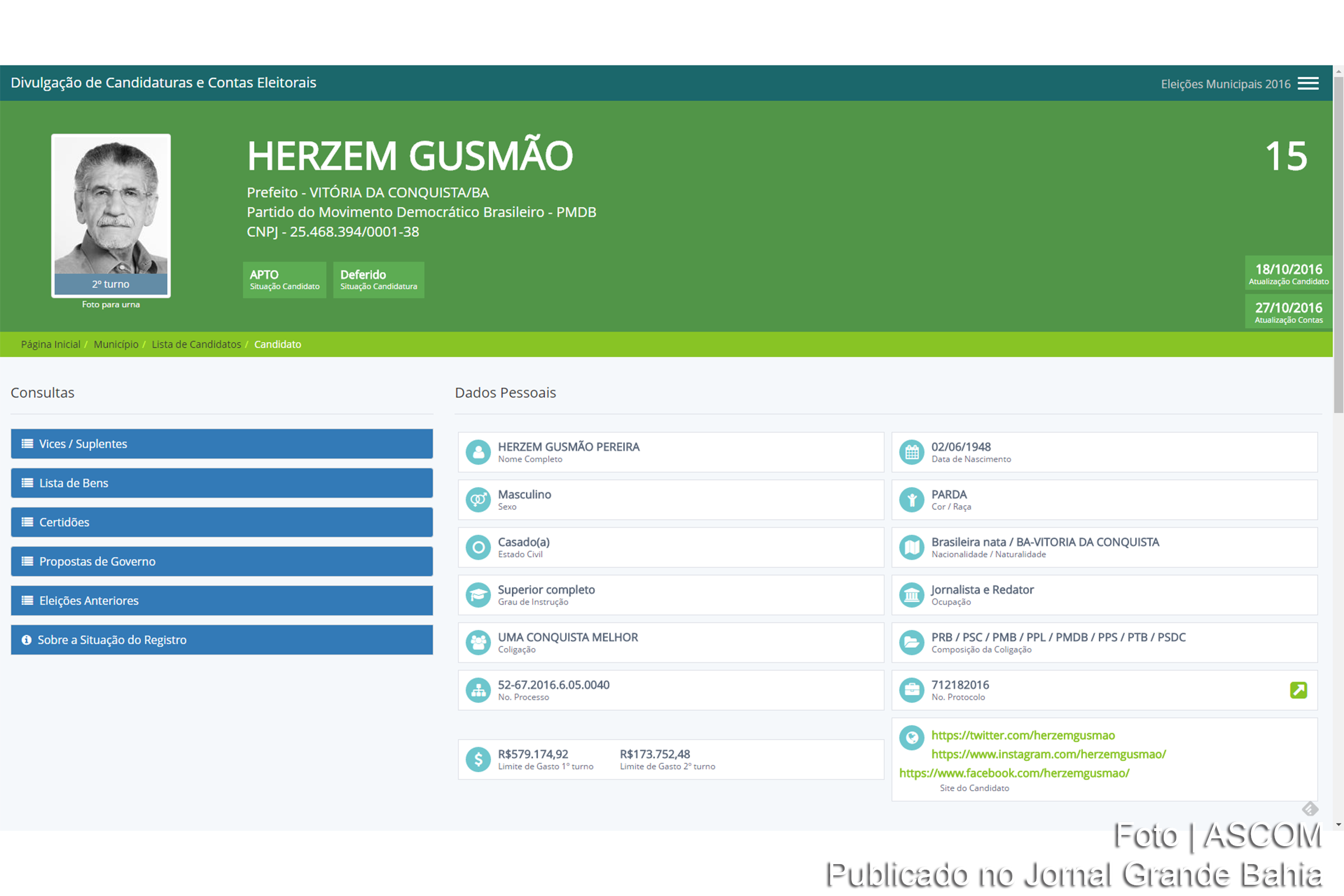Click the graduation cap icon beside Superior completo
The width and height of the screenshot is (1344, 896).
coord(478,595)
